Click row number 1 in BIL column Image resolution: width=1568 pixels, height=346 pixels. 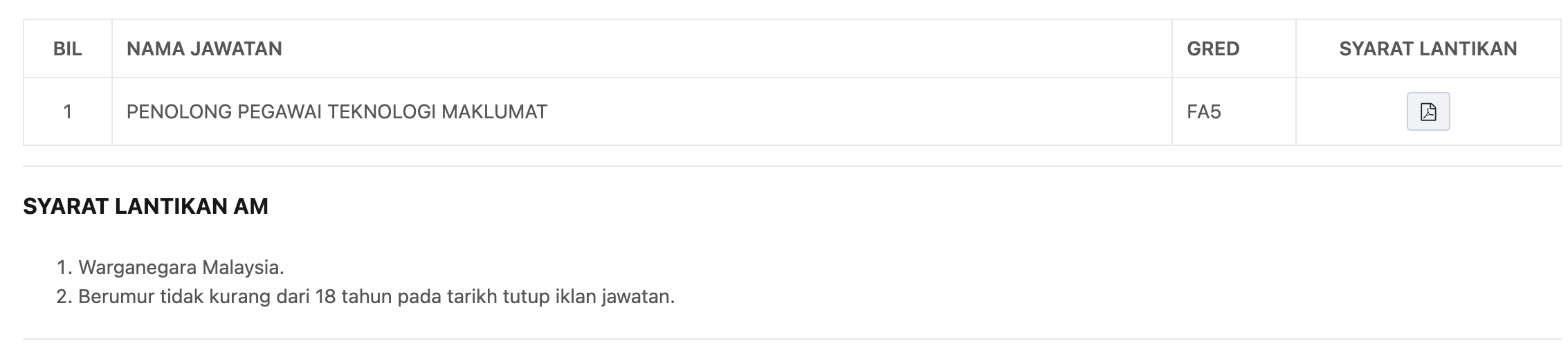(67, 111)
